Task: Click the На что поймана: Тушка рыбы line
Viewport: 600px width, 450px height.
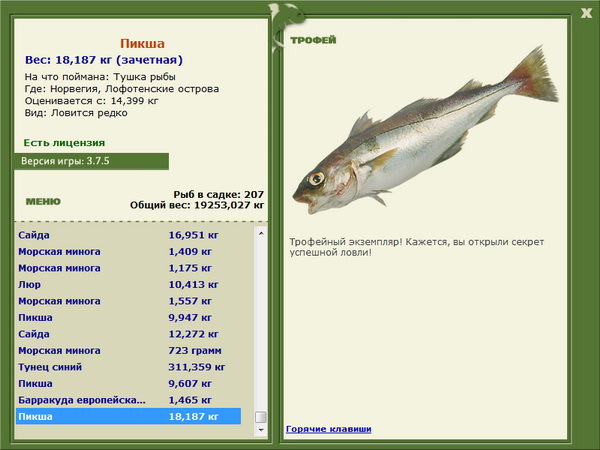Action: pyautogui.click(x=100, y=77)
